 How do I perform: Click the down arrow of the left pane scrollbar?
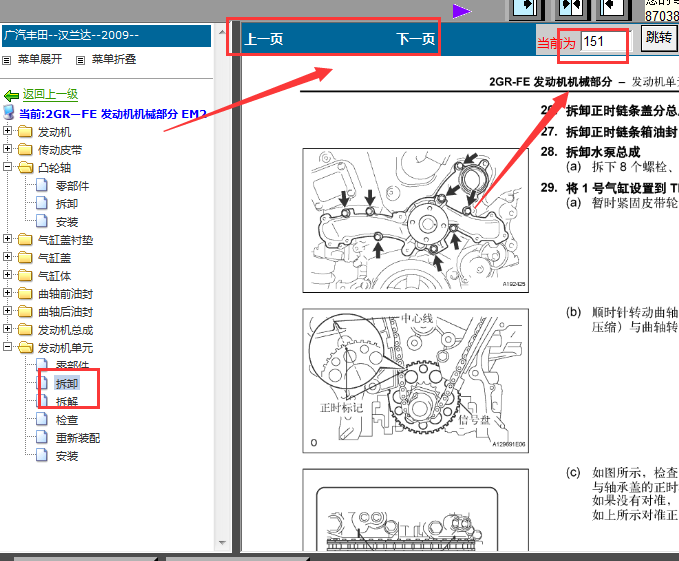click(x=222, y=542)
